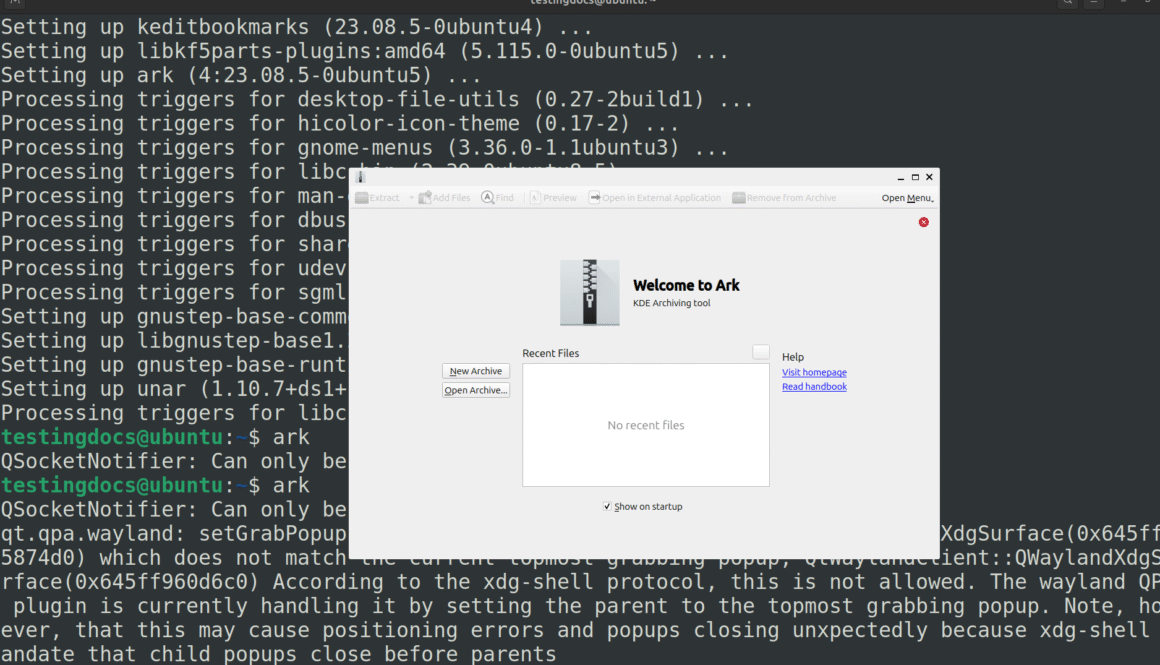
Task: Click the Preview toolbar icon
Action: tap(535, 198)
